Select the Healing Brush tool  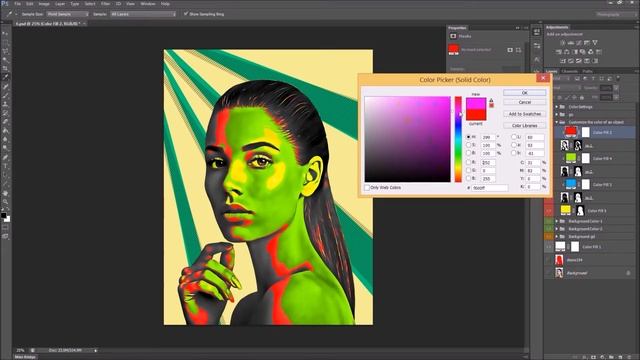tap(5, 87)
